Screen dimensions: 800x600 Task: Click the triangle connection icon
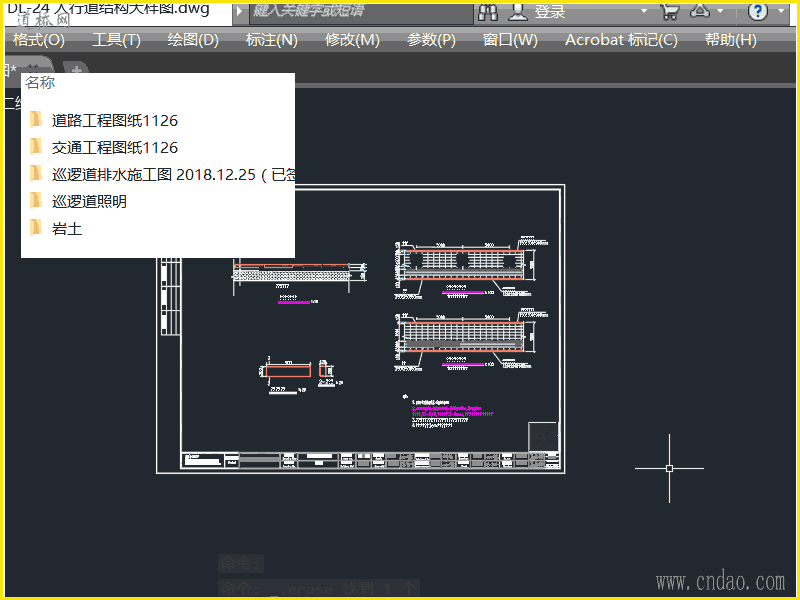click(699, 11)
